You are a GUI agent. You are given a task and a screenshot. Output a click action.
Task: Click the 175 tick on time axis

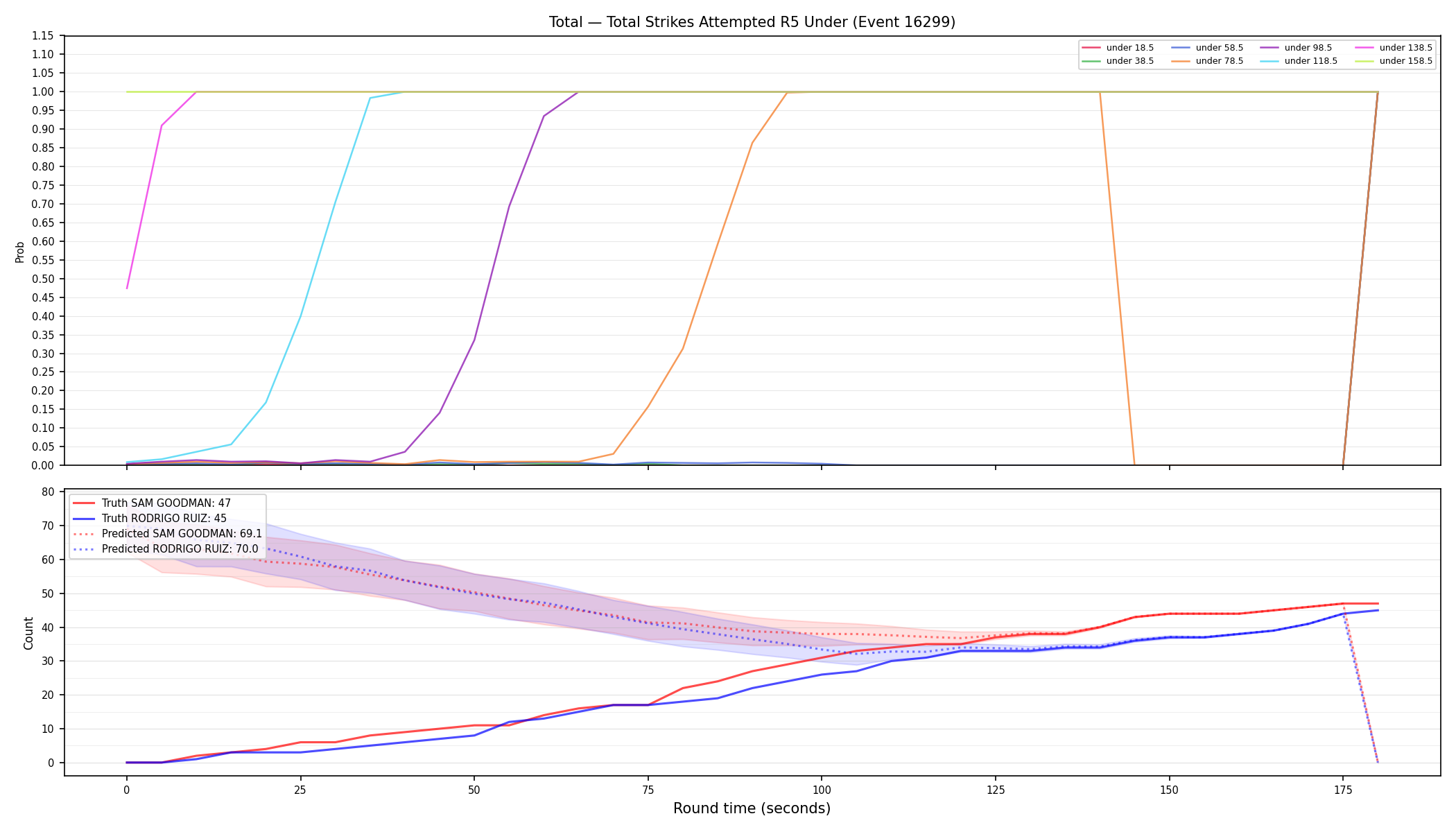click(x=1343, y=790)
